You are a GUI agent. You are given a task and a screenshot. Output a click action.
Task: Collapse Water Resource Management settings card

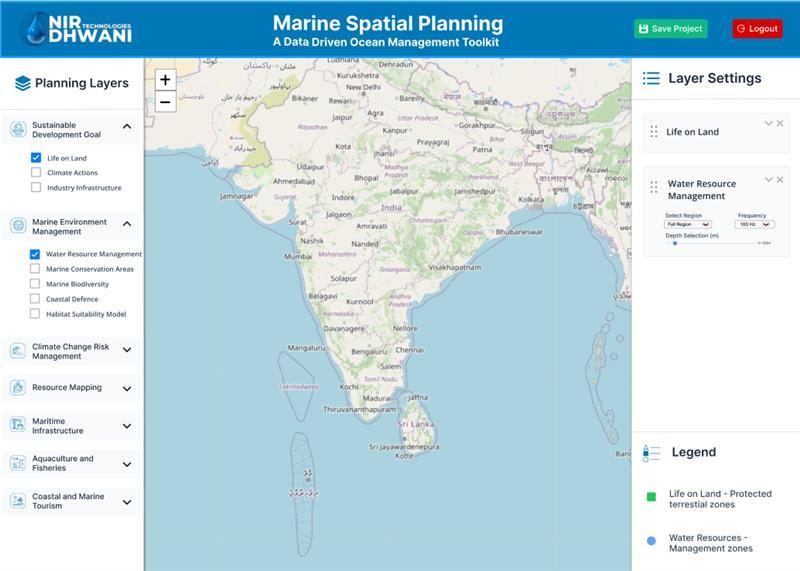(x=768, y=180)
